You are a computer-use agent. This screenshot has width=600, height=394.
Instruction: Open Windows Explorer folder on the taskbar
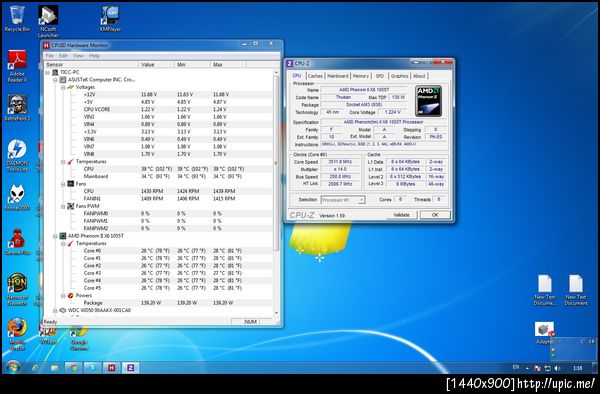pyautogui.click(x=55, y=368)
